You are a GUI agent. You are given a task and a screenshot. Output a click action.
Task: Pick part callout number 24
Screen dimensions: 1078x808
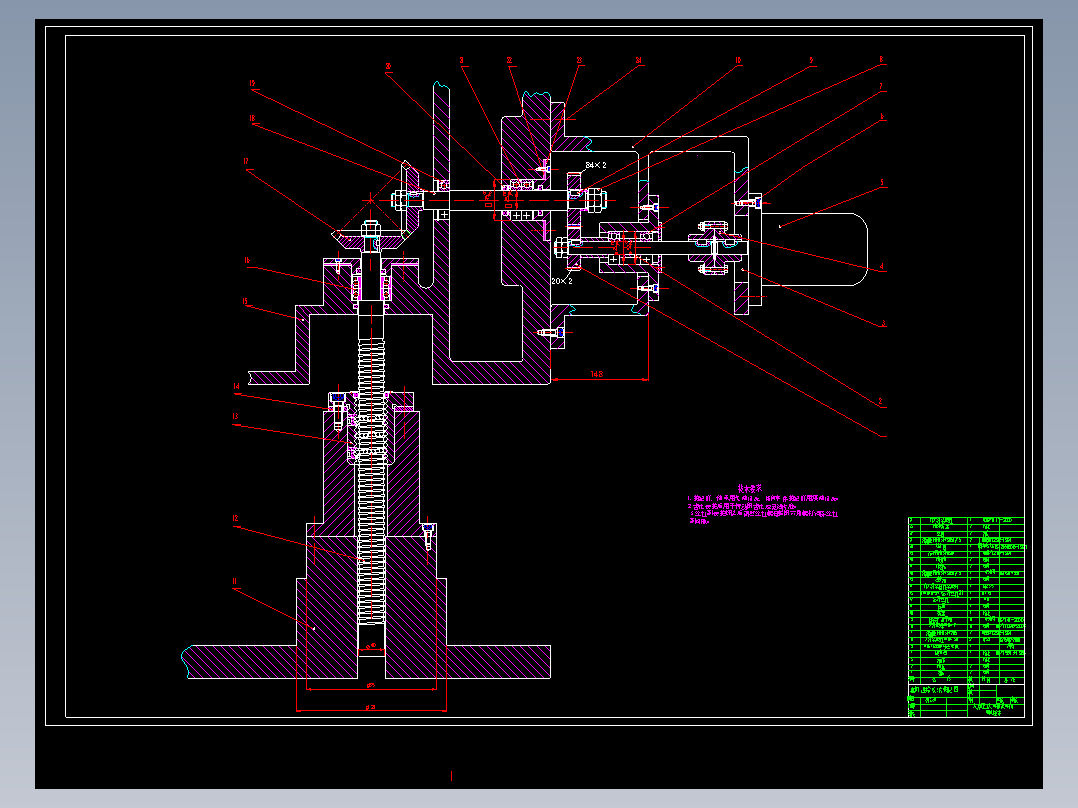(x=639, y=61)
